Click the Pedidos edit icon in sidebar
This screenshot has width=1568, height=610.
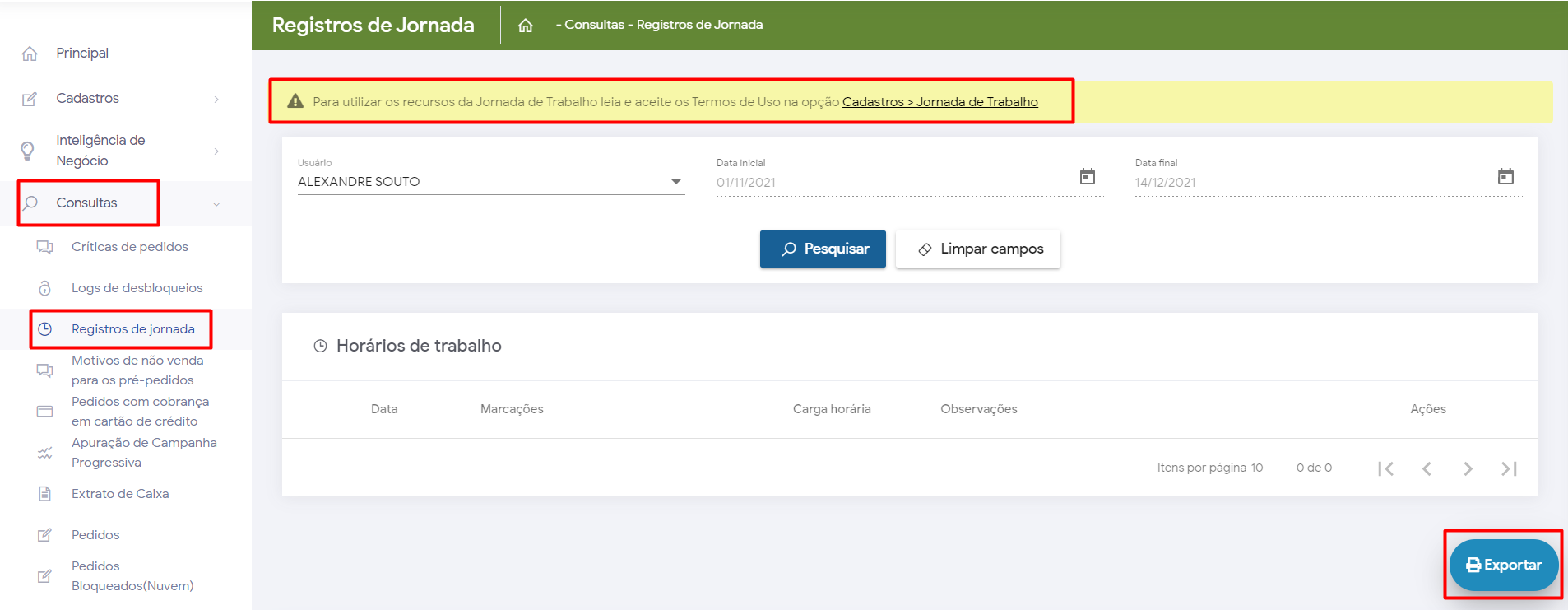click(x=44, y=535)
